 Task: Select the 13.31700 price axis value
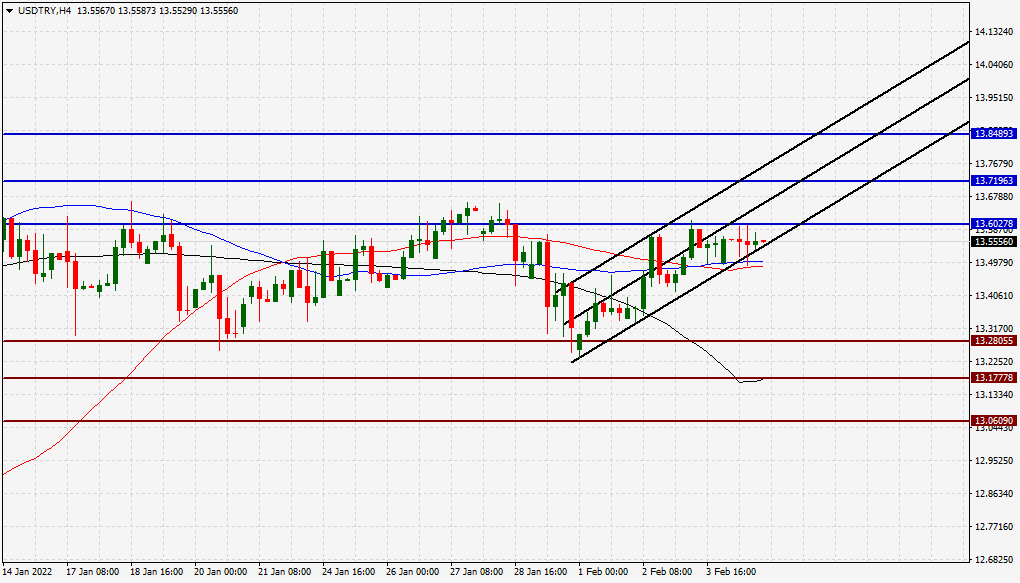tap(994, 329)
